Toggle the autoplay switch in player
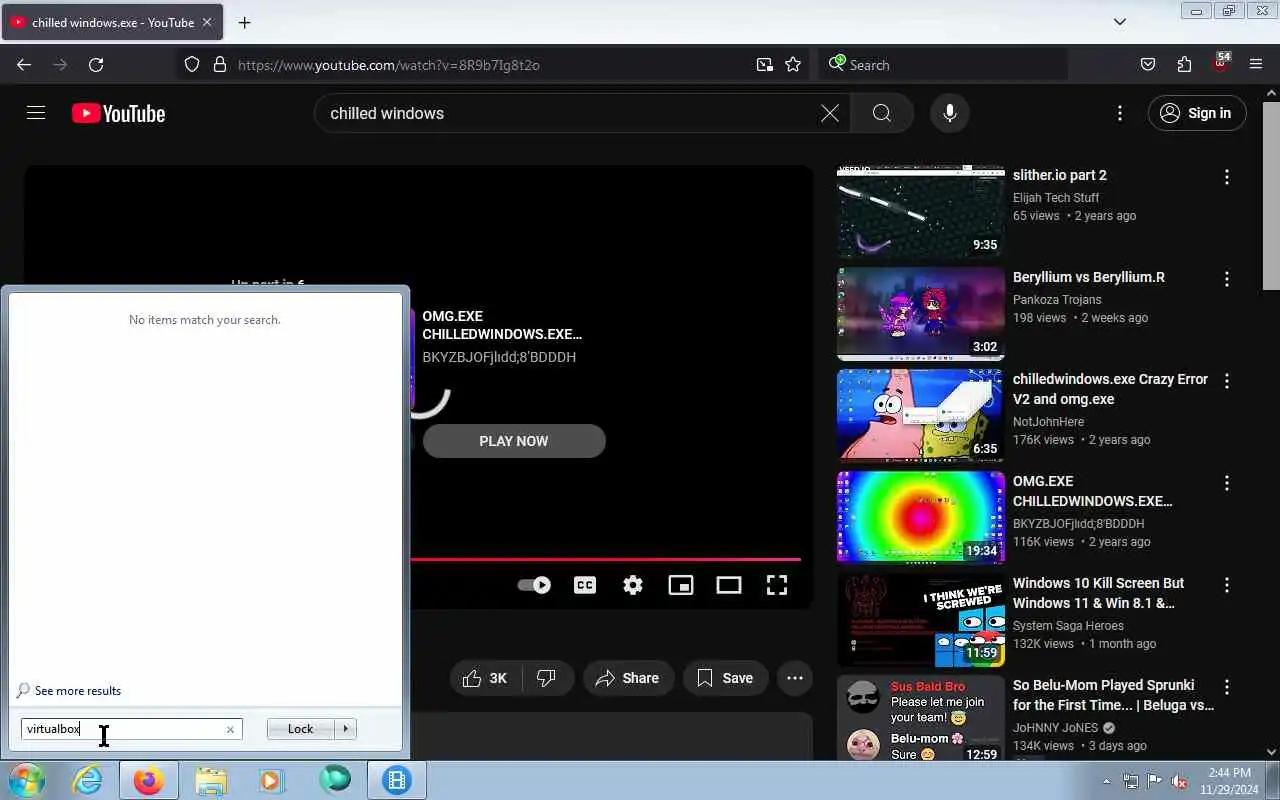Image resolution: width=1280 pixels, height=800 pixels. pyautogui.click(x=534, y=585)
